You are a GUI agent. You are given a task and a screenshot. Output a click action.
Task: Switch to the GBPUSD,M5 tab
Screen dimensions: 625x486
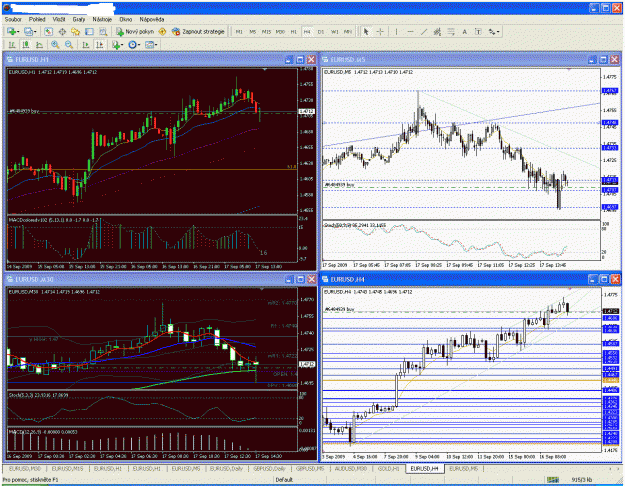point(310,469)
